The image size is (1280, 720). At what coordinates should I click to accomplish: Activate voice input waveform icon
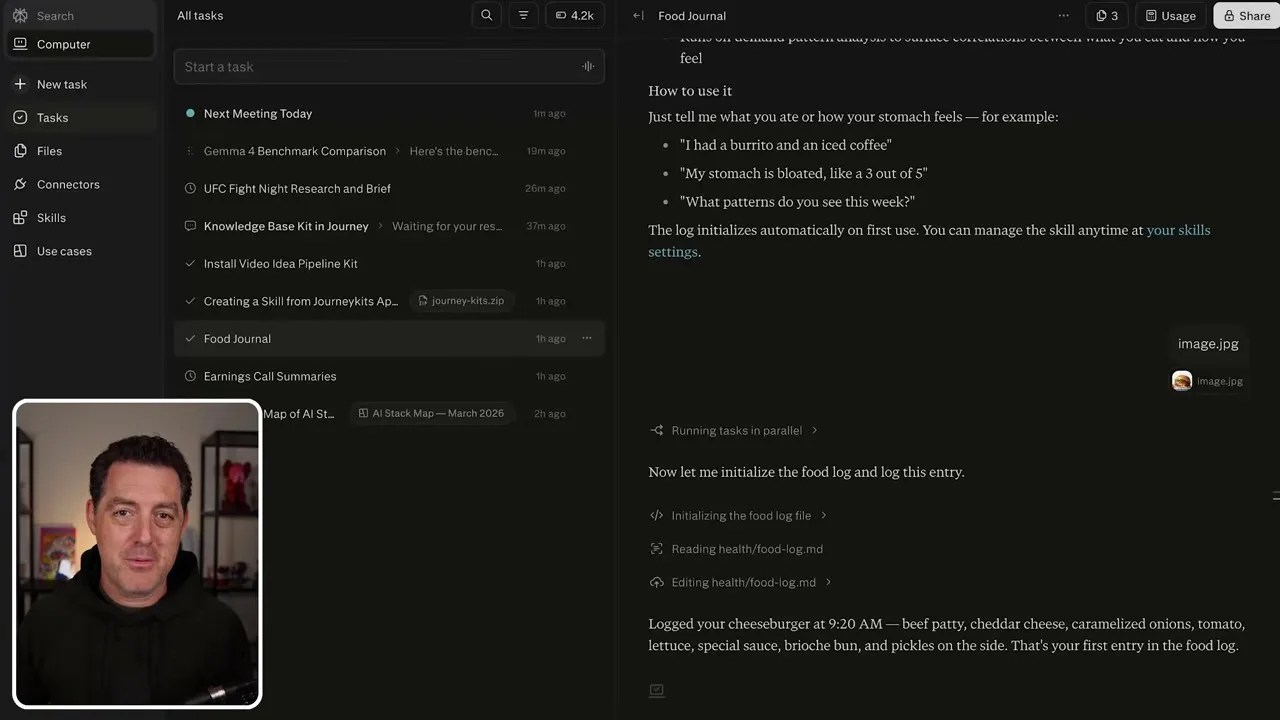click(x=588, y=67)
